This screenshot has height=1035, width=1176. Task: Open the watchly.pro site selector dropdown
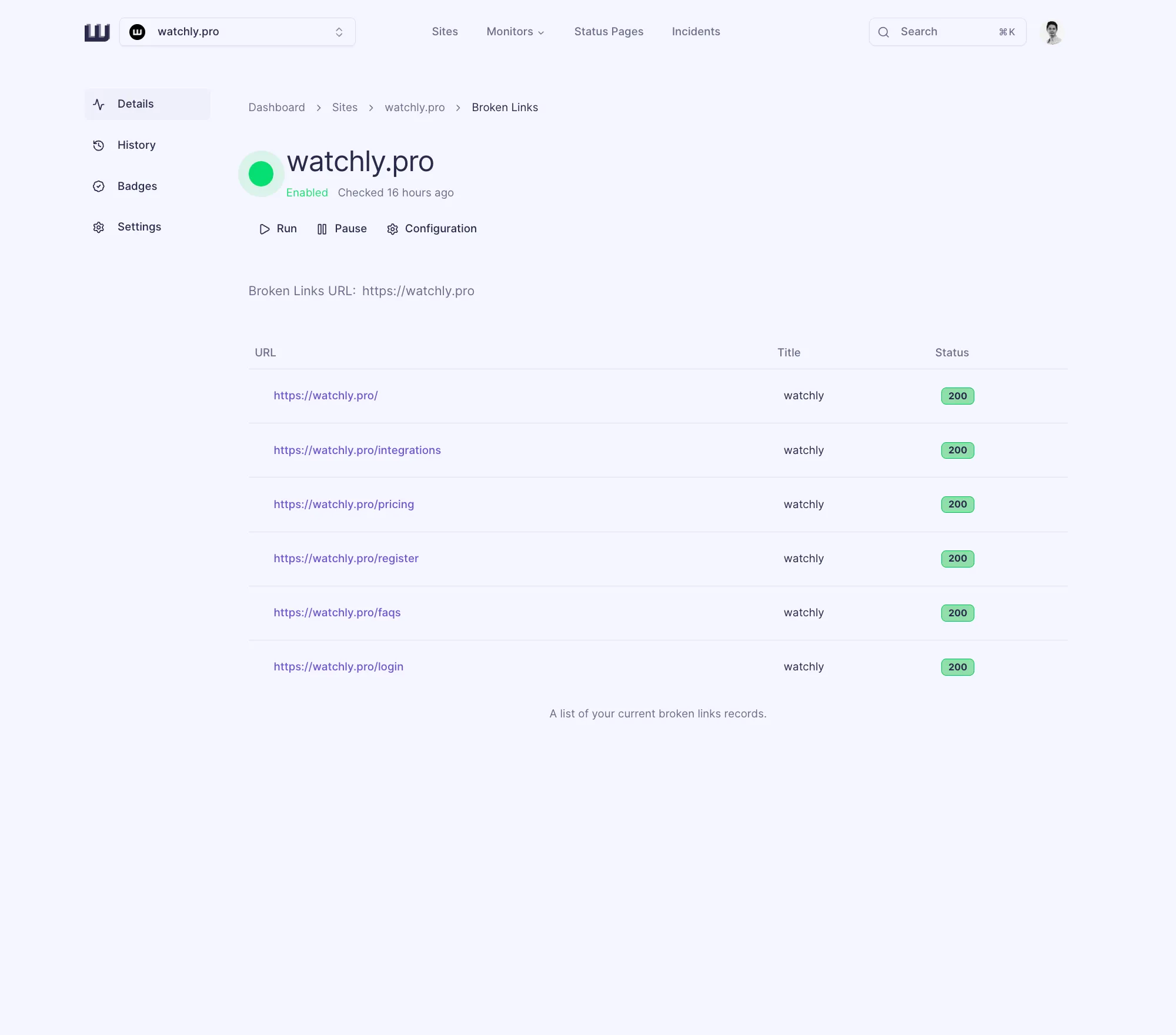tap(237, 32)
